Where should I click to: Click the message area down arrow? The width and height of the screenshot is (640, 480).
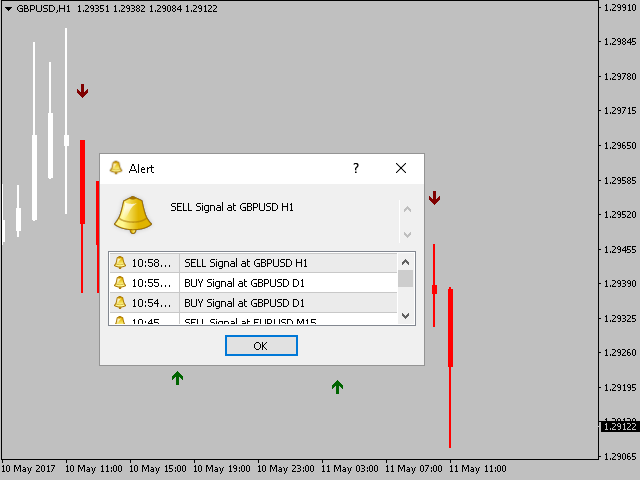click(x=407, y=234)
